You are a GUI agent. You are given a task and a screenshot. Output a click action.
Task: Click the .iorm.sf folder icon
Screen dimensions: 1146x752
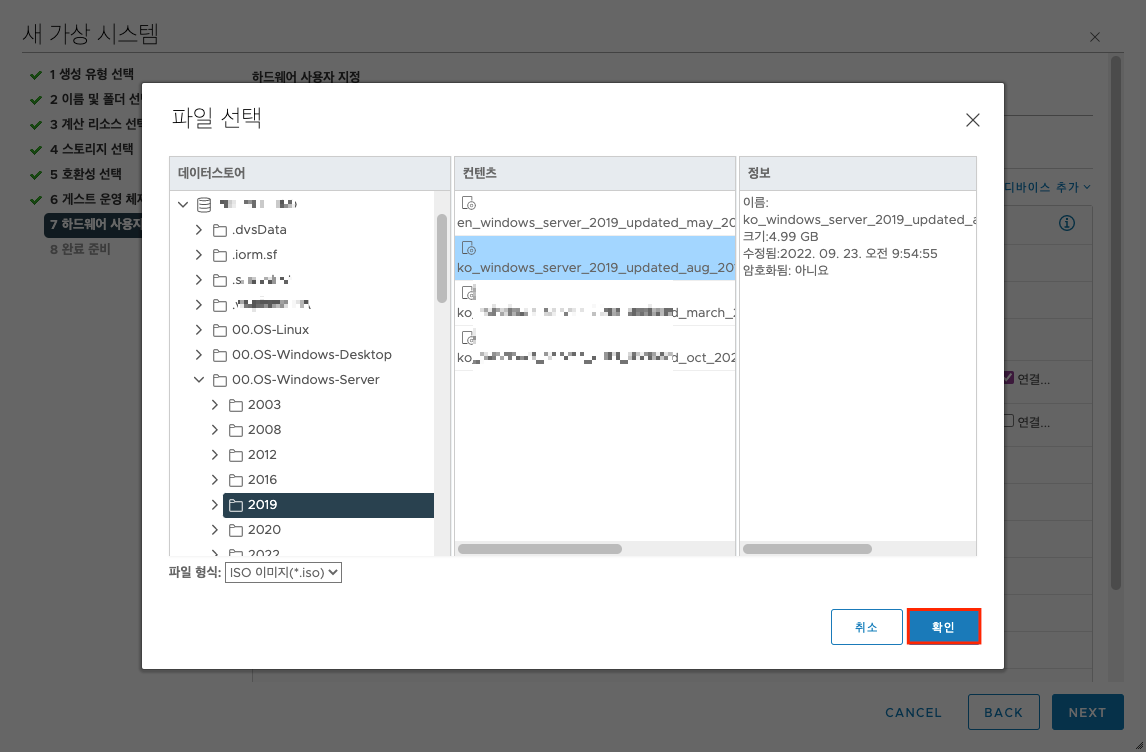(x=220, y=255)
